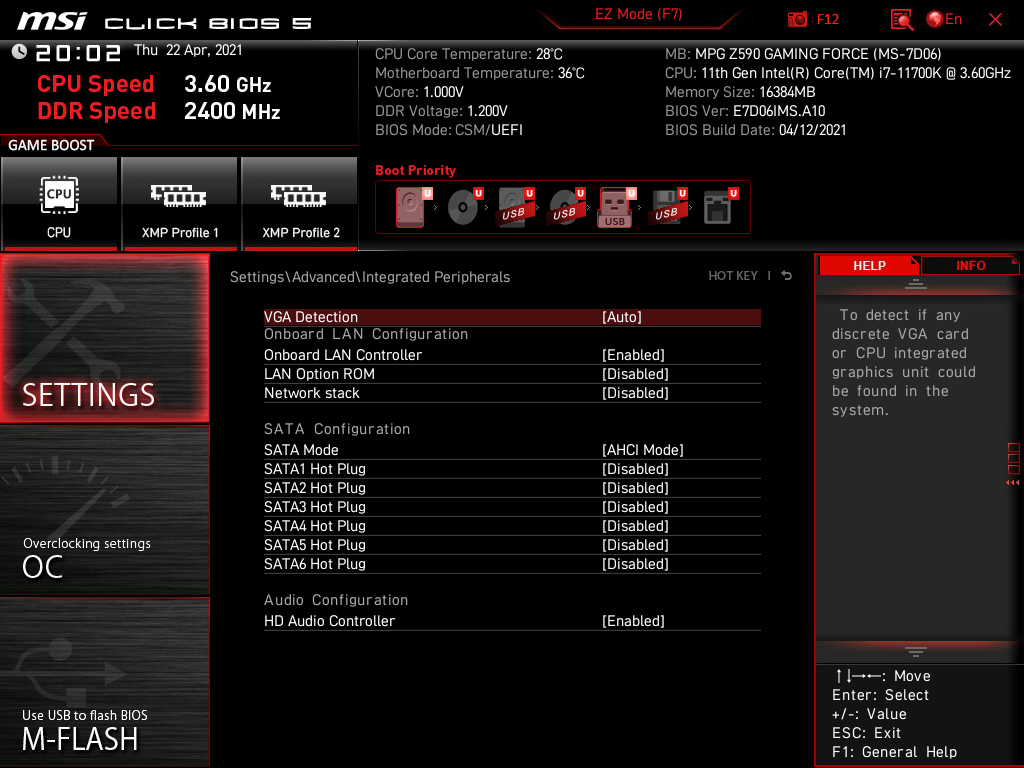Change SATA3 Hot Plug setting
The image size is (1024, 768).
coord(512,506)
